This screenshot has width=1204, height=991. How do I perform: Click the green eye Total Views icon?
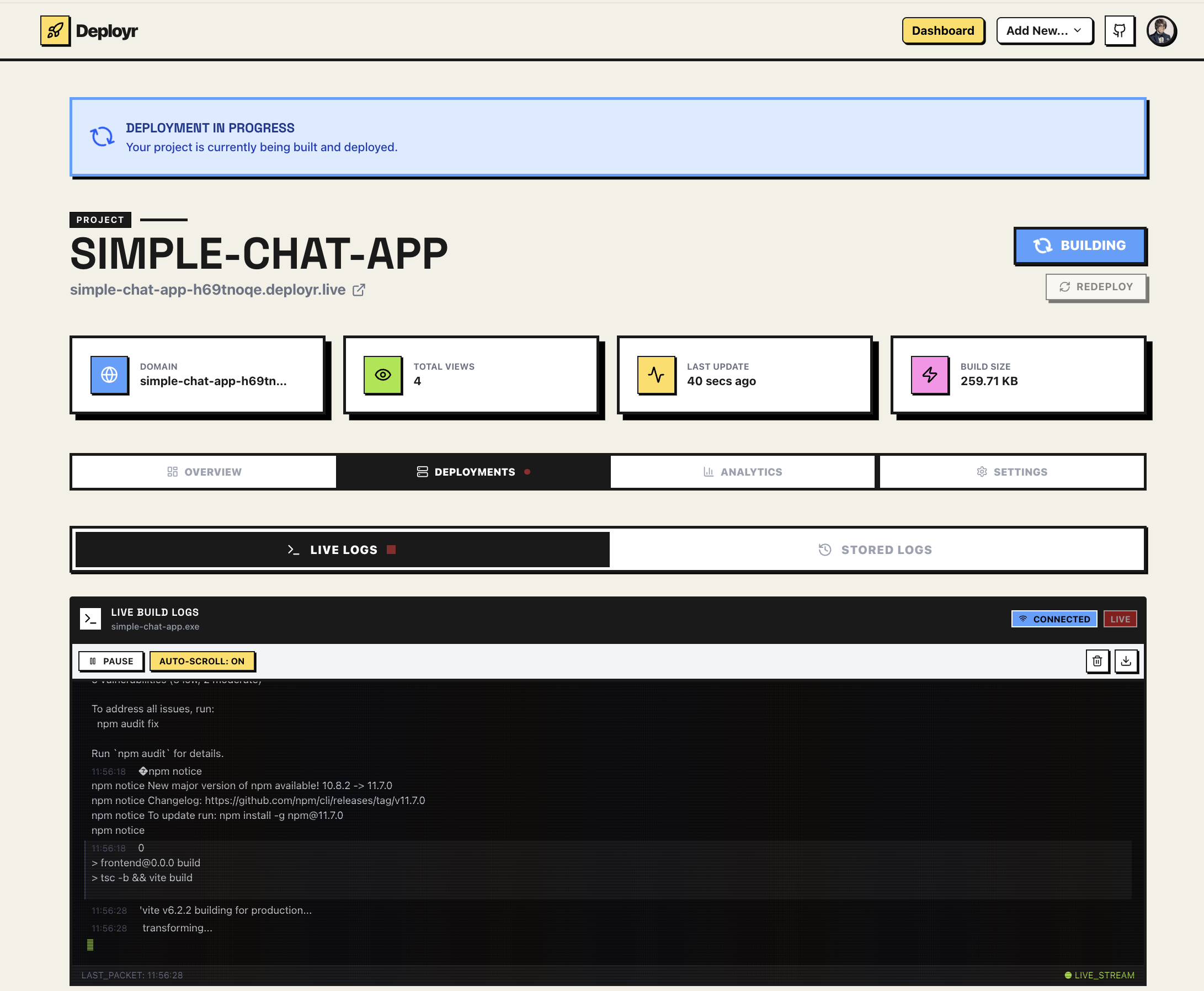[382, 375]
